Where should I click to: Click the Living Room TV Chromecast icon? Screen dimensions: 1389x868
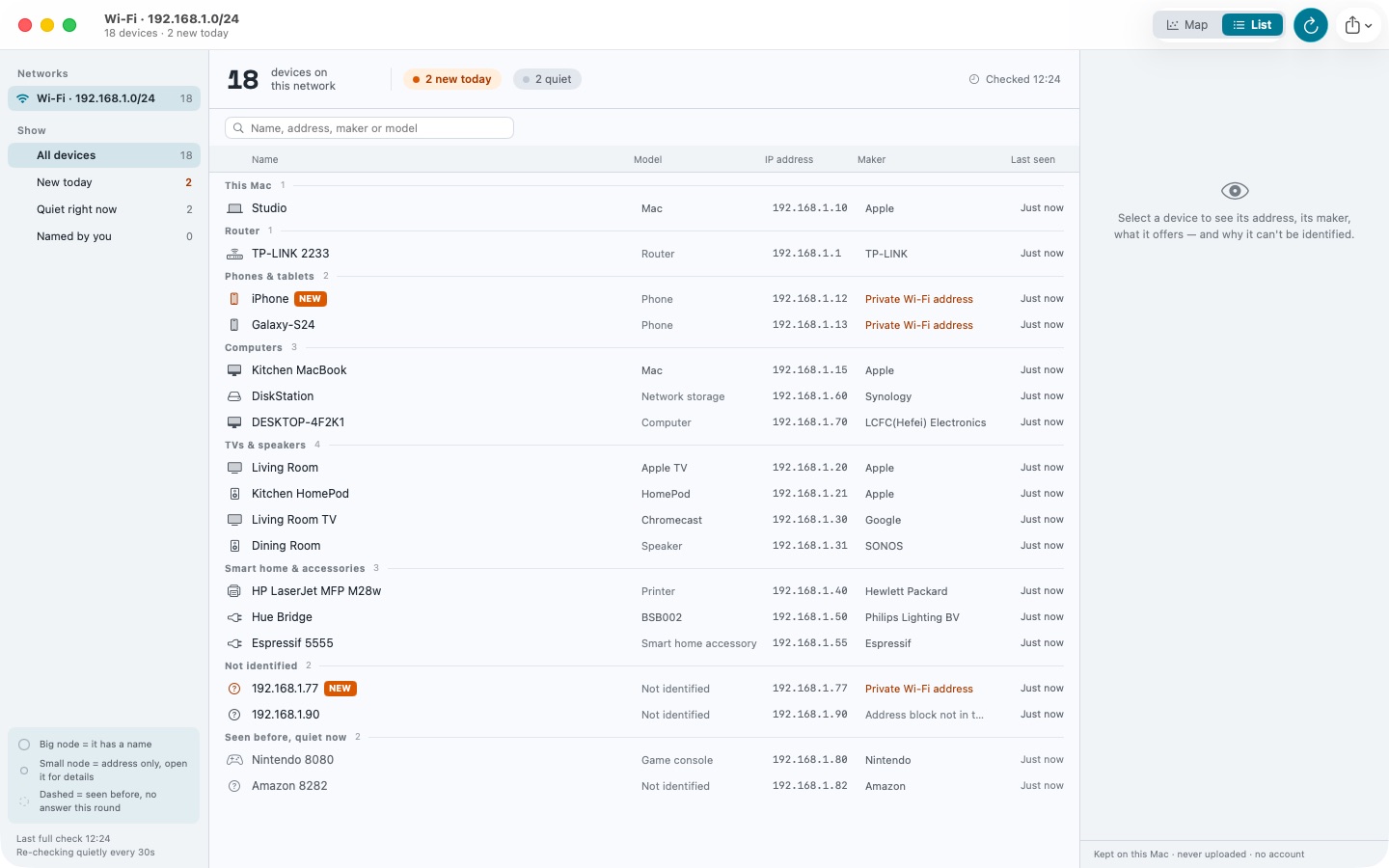click(x=234, y=520)
